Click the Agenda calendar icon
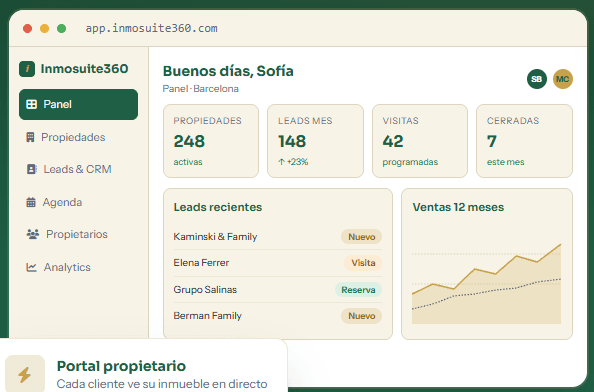594x392 pixels. coord(31,202)
